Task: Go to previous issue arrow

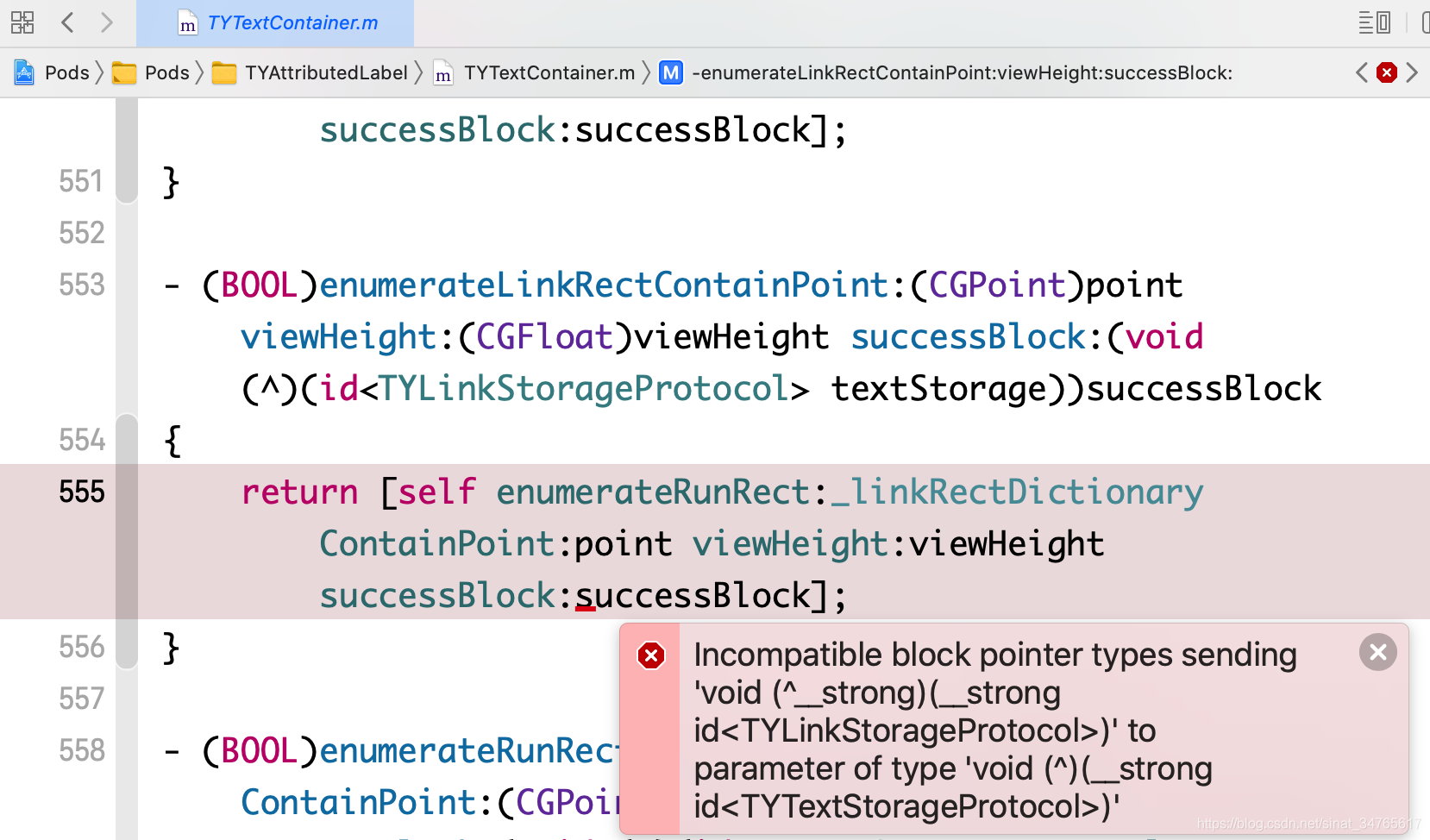Action: click(1362, 72)
